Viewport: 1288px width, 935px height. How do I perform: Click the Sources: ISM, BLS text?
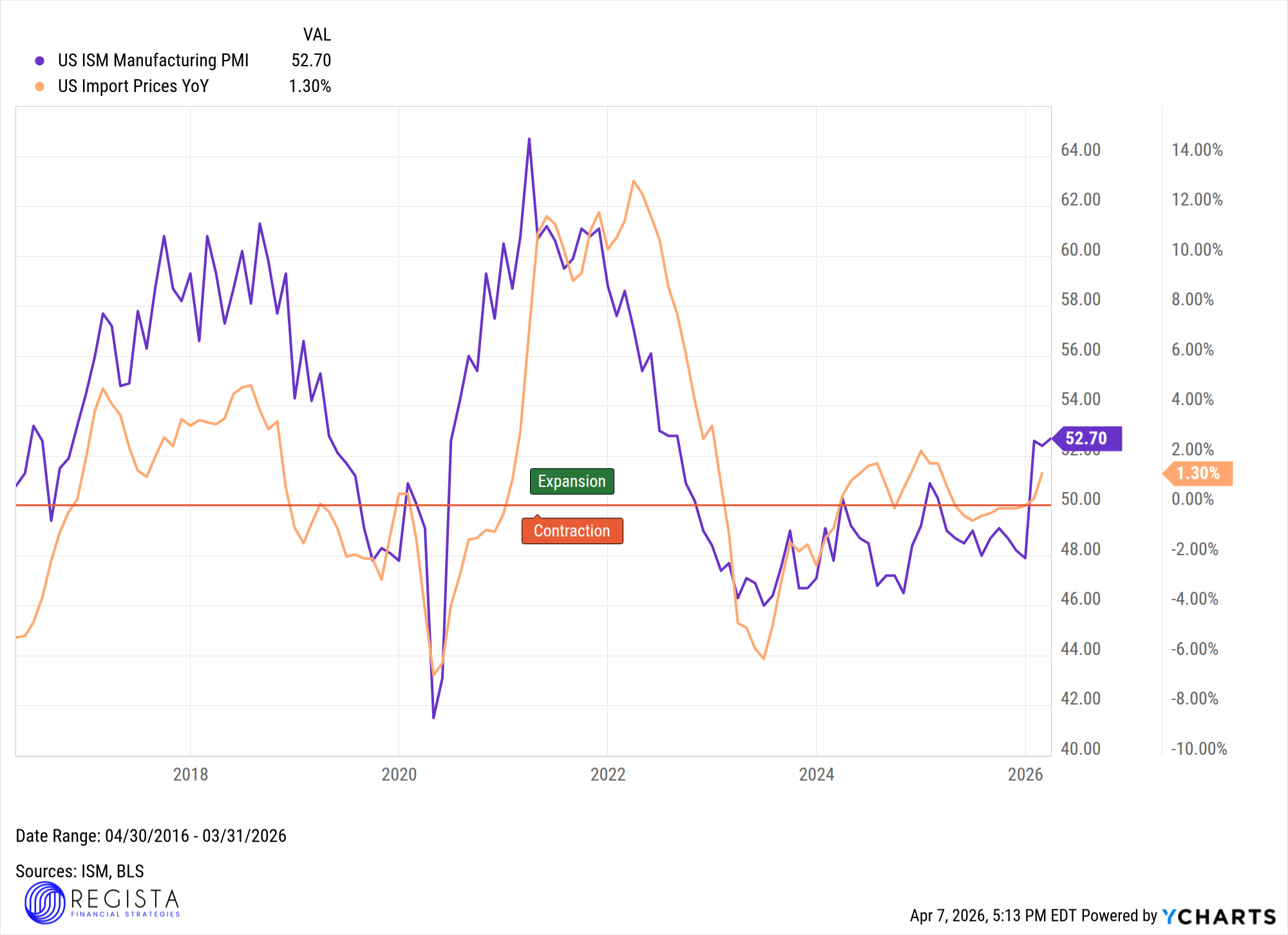[80, 871]
